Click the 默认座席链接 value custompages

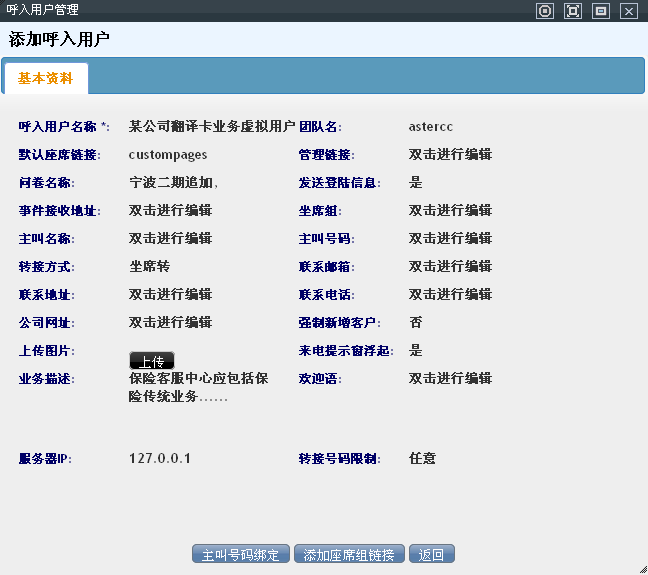[168, 155]
